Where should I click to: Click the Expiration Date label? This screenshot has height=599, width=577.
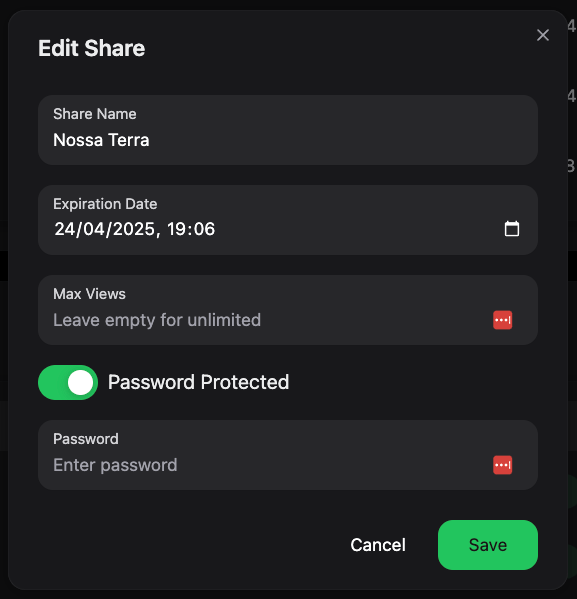(105, 204)
